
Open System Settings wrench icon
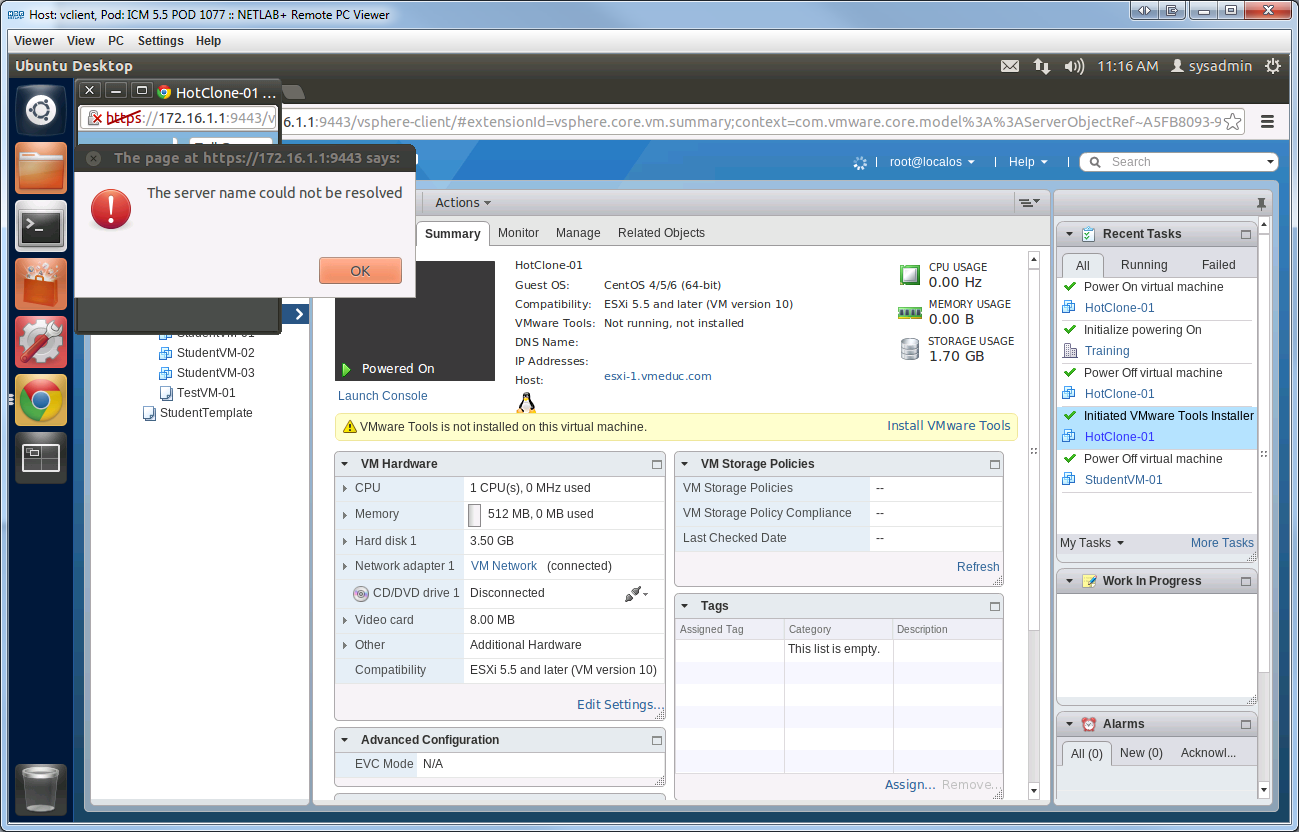(41, 342)
